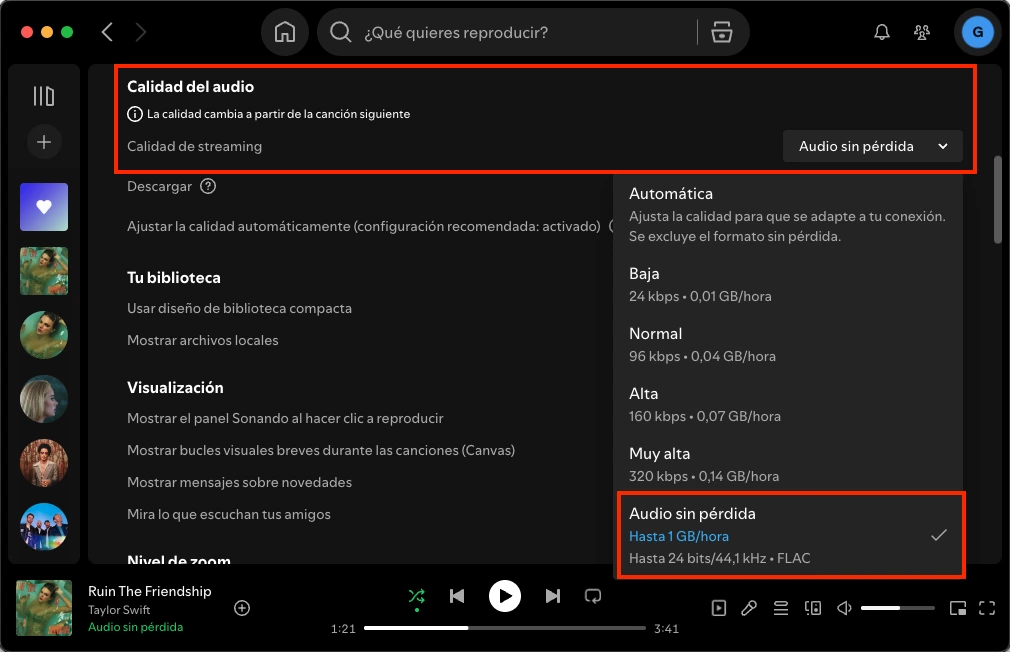The width and height of the screenshot is (1010, 652).
Task: Switch to miniplayer mode
Action: [x=958, y=608]
